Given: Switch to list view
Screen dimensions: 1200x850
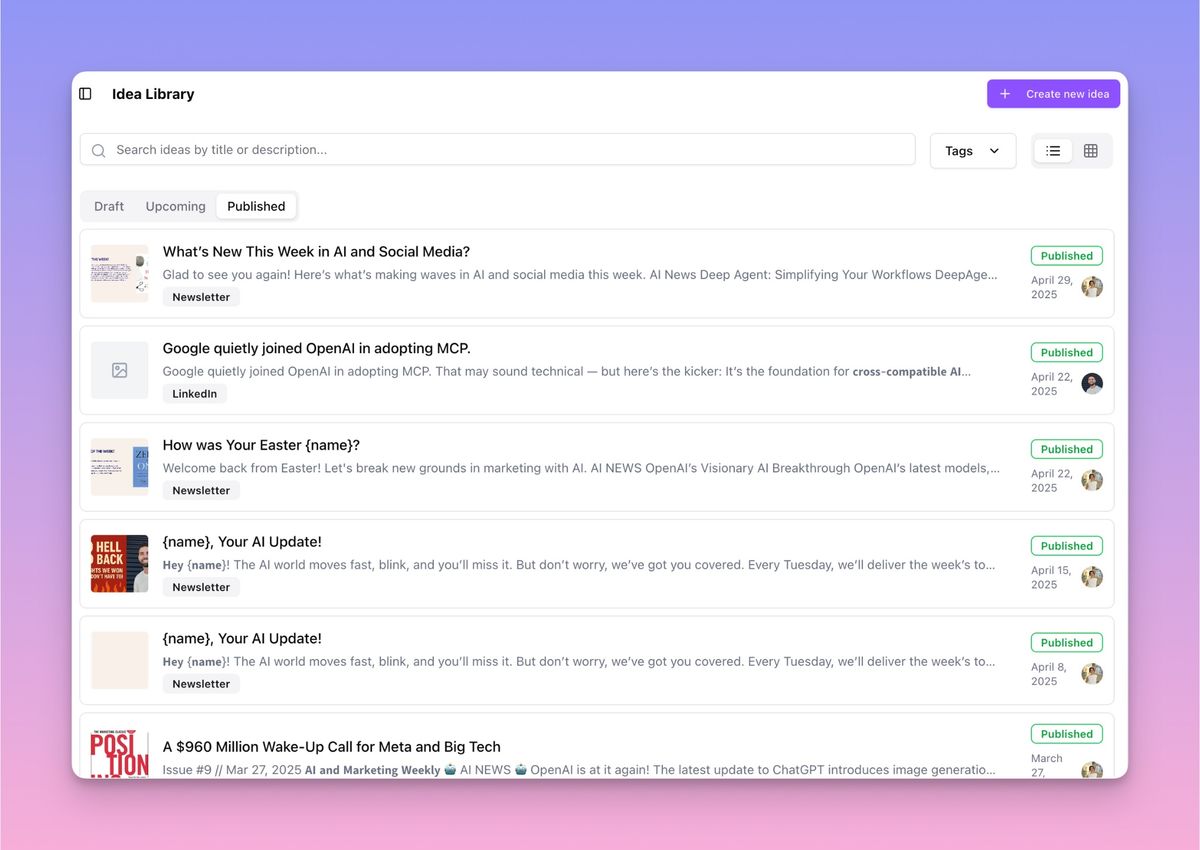Looking at the screenshot, I should tap(1053, 151).
